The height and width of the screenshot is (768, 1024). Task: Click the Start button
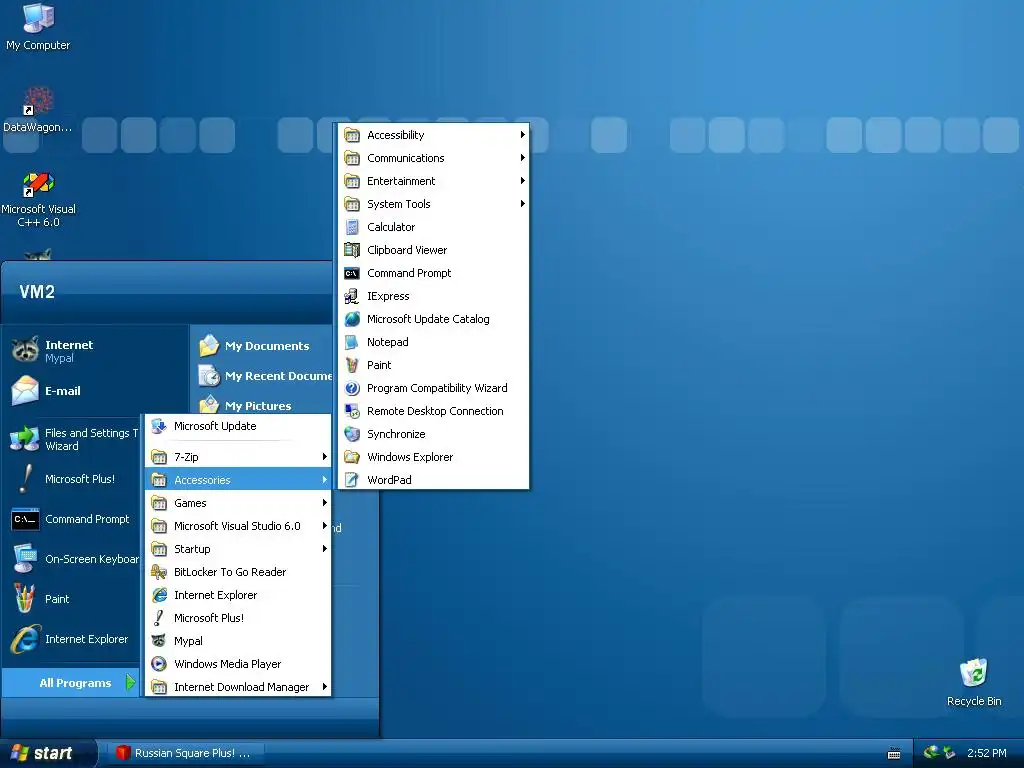tap(48, 753)
